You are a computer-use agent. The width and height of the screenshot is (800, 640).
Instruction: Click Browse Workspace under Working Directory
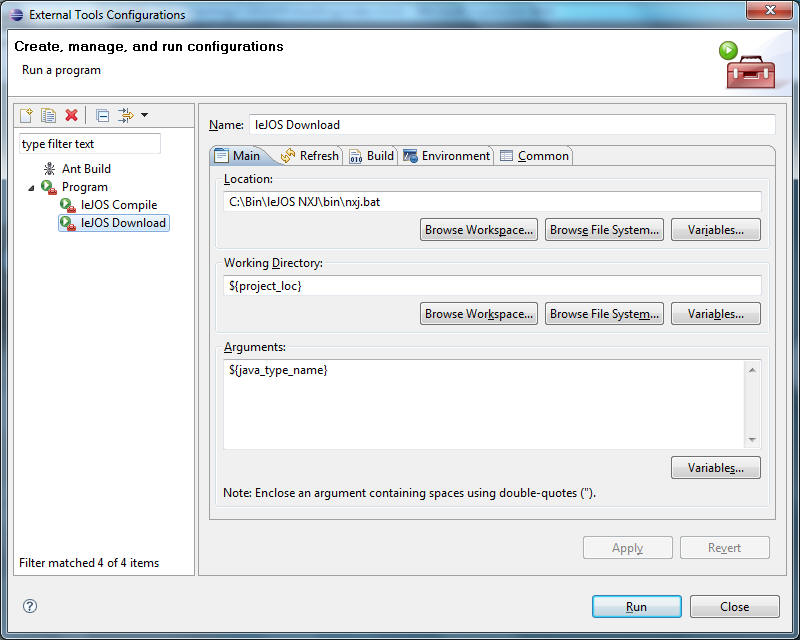coord(479,313)
